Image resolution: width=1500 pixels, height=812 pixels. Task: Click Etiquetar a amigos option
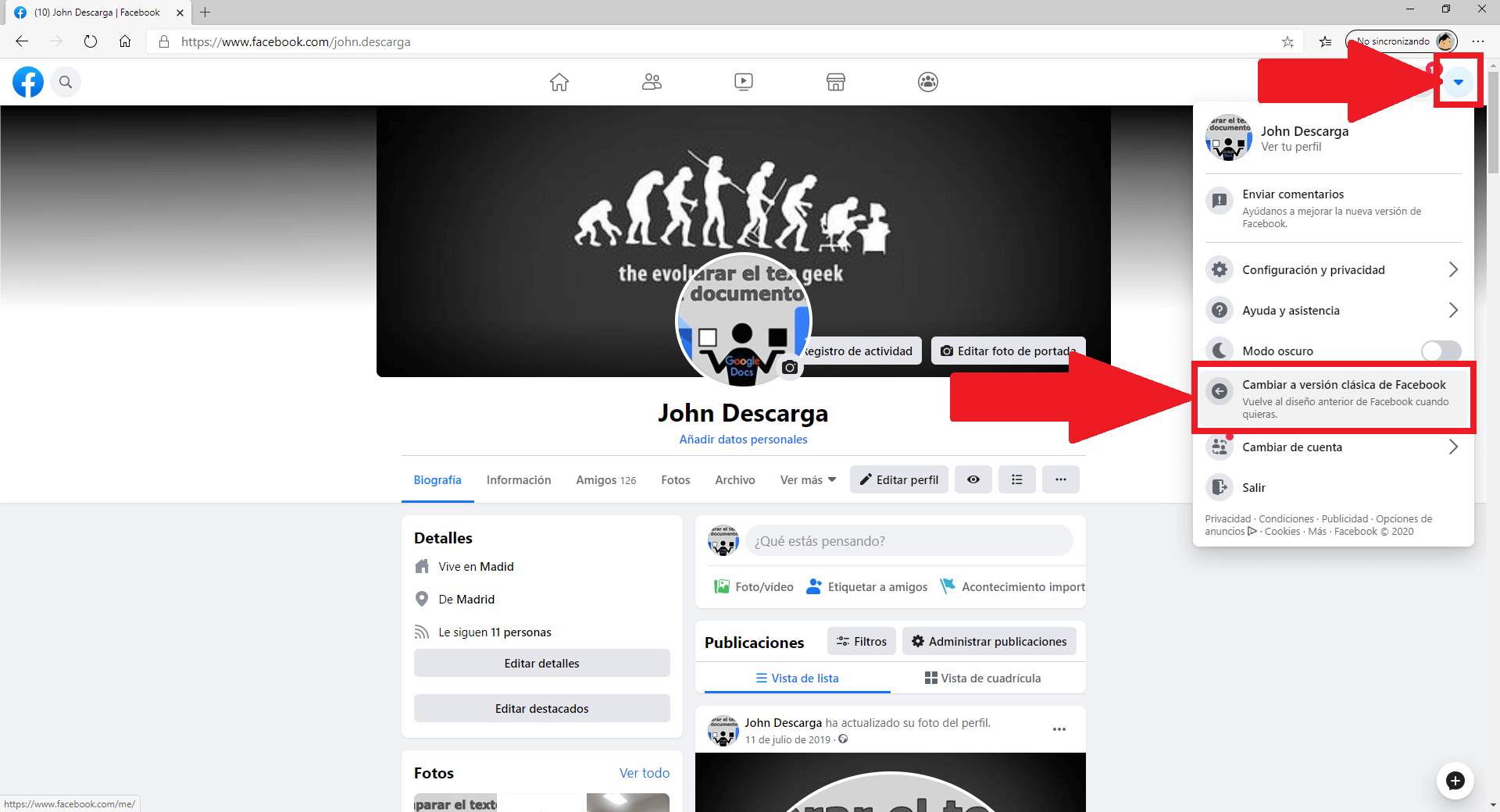(867, 587)
